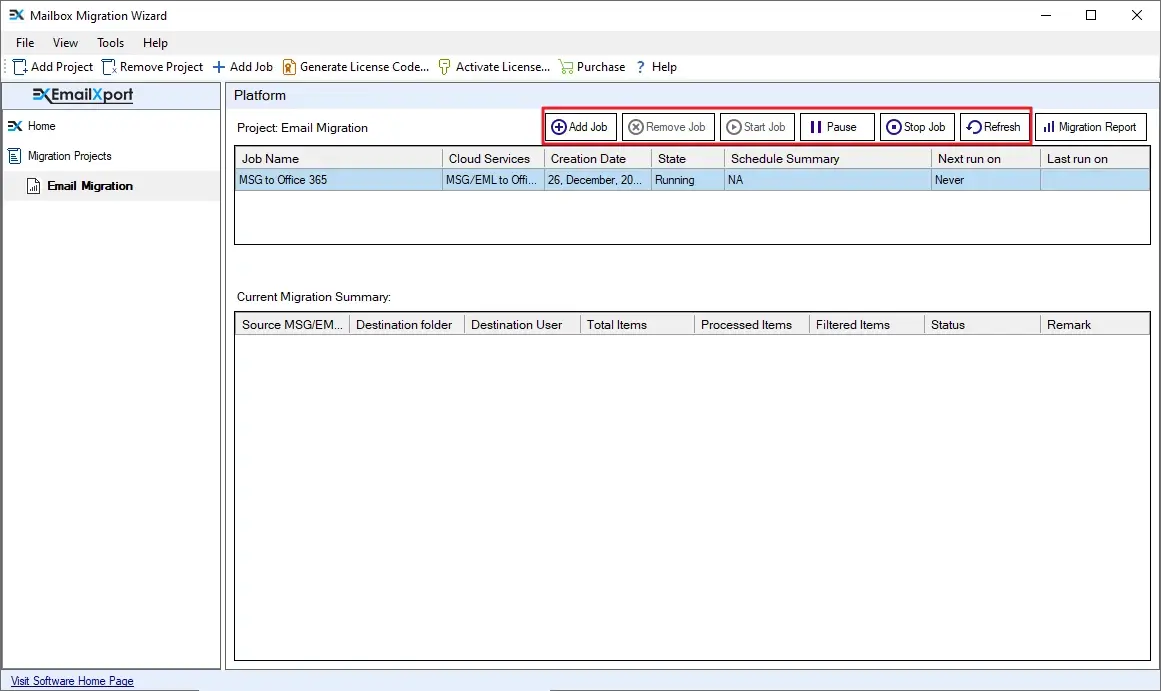1161x691 pixels.
Task: Select the Generate License Code toolbar icon
Action: (x=355, y=66)
